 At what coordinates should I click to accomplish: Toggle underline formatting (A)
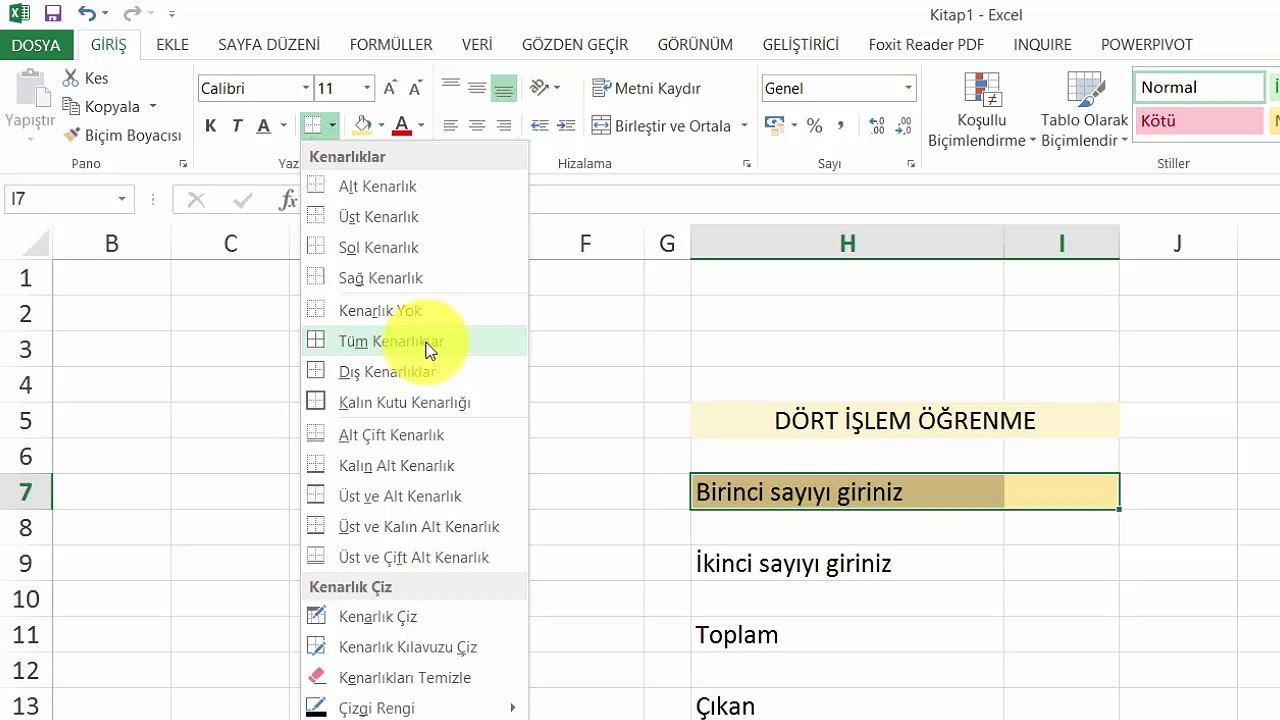[x=263, y=125]
